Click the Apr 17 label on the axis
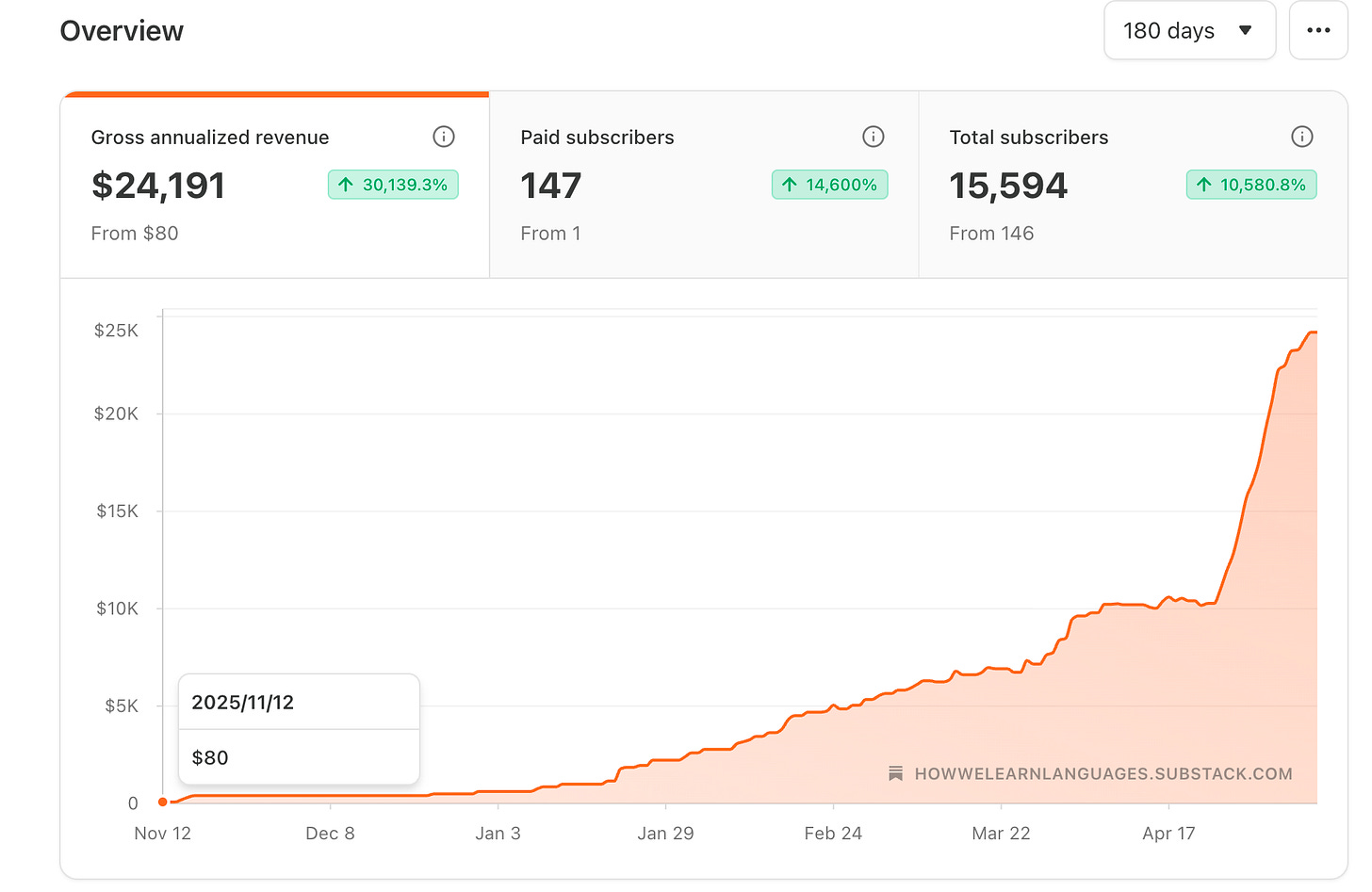 click(x=1168, y=833)
